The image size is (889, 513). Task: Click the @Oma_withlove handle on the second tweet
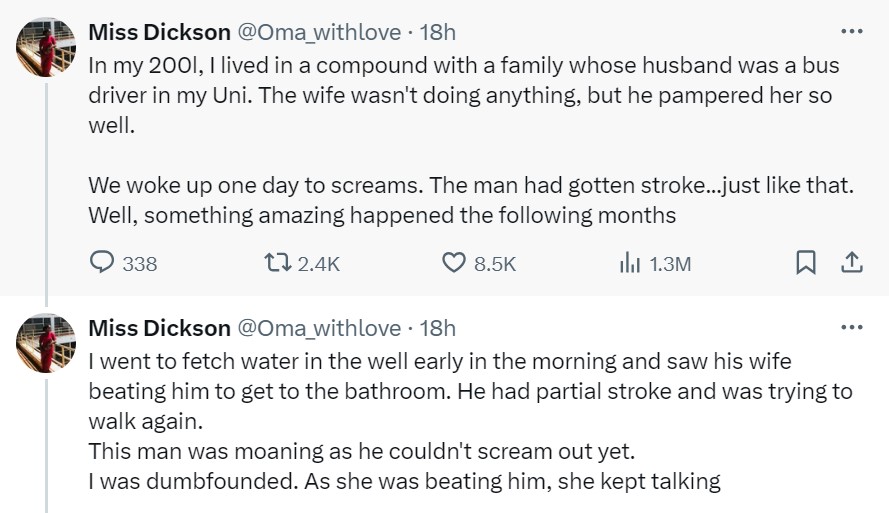[x=318, y=328]
